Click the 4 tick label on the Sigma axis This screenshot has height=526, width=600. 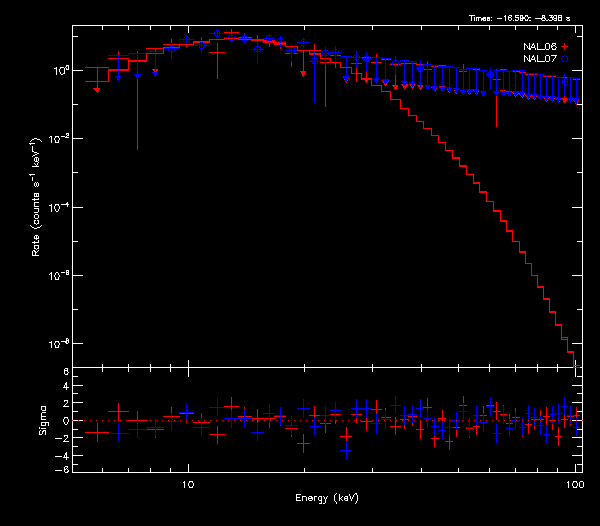[x=65, y=388]
